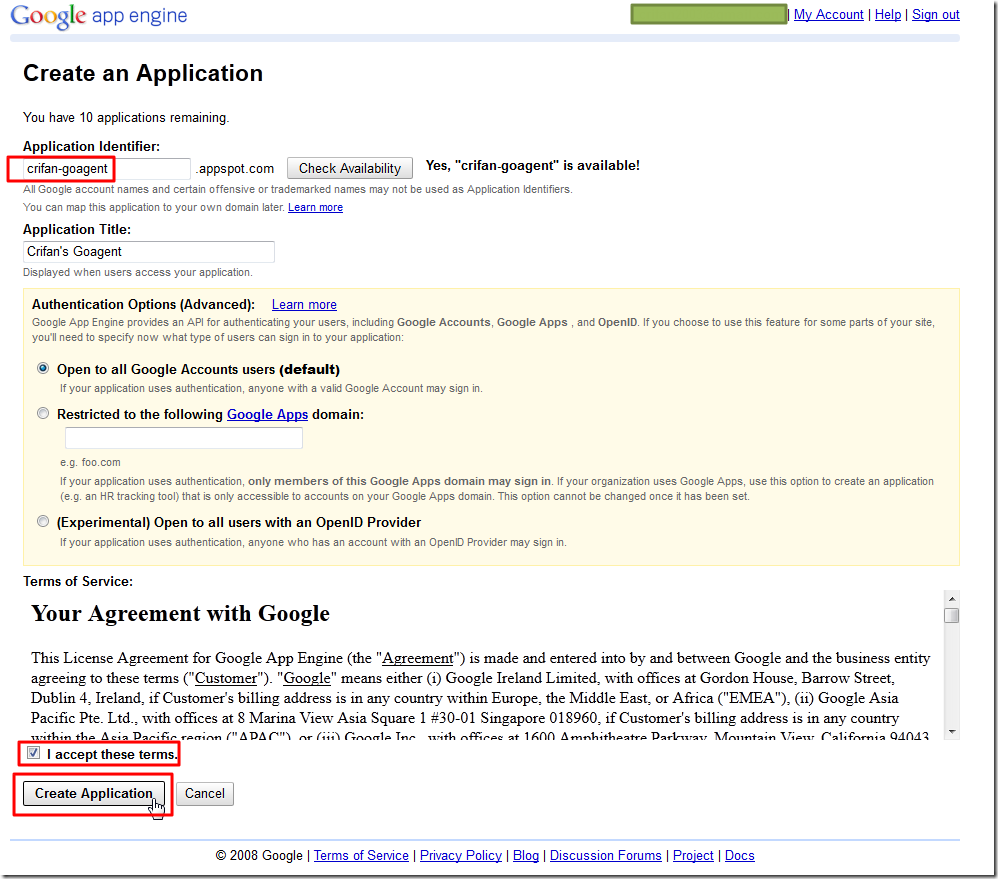
Task: Open the Docs link in footer
Action: (x=739, y=855)
